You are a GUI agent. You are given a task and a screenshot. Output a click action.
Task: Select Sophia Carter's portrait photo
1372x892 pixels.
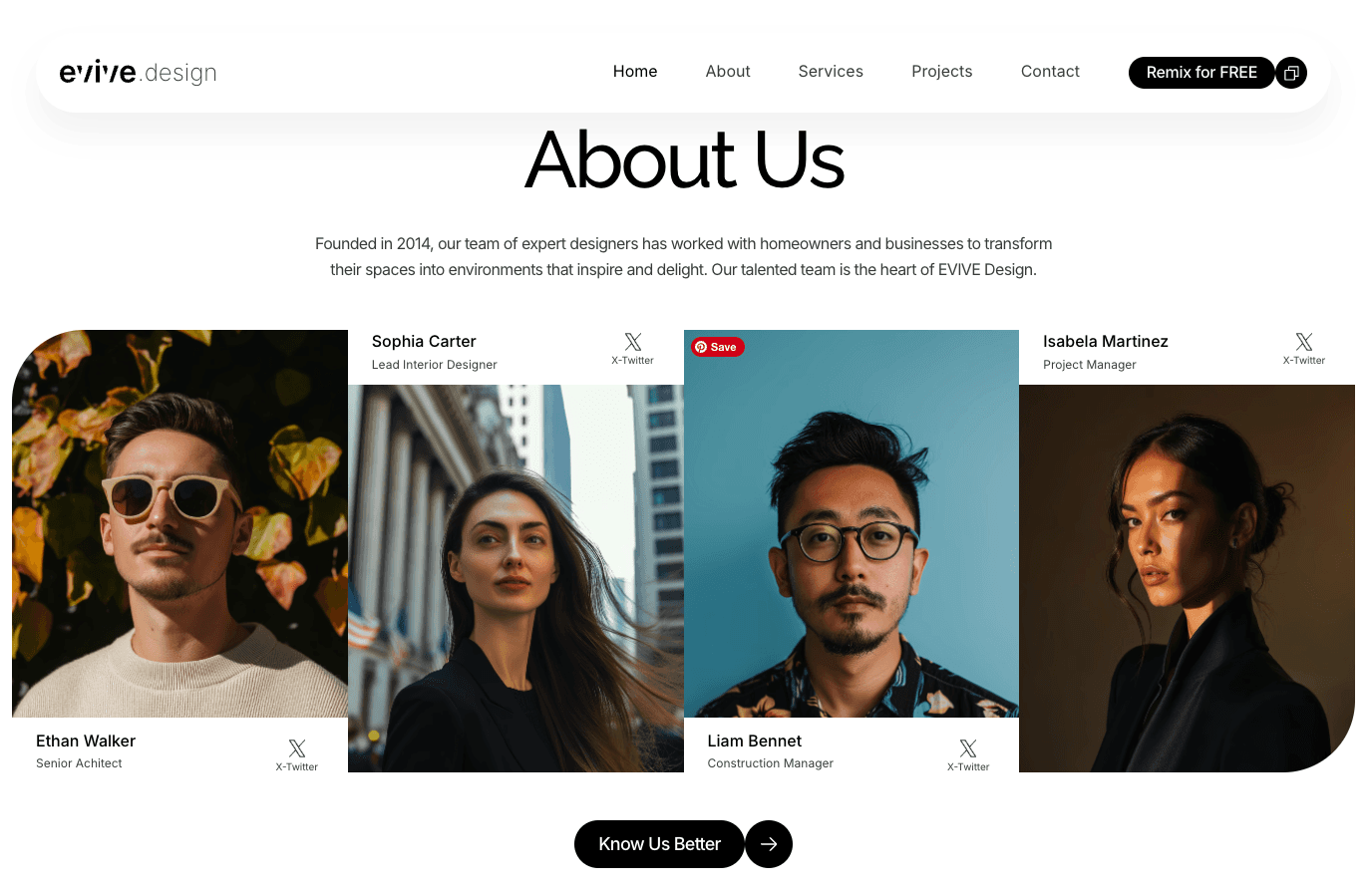[x=515, y=579]
